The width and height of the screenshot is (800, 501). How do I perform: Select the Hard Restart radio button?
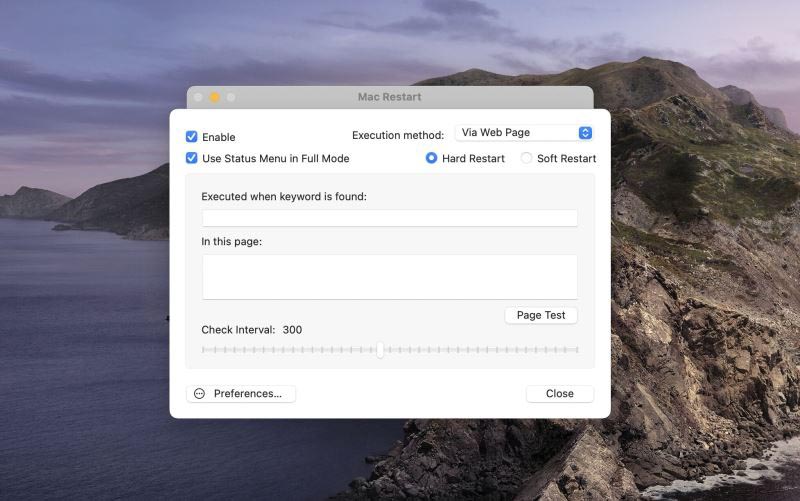click(x=431, y=158)
